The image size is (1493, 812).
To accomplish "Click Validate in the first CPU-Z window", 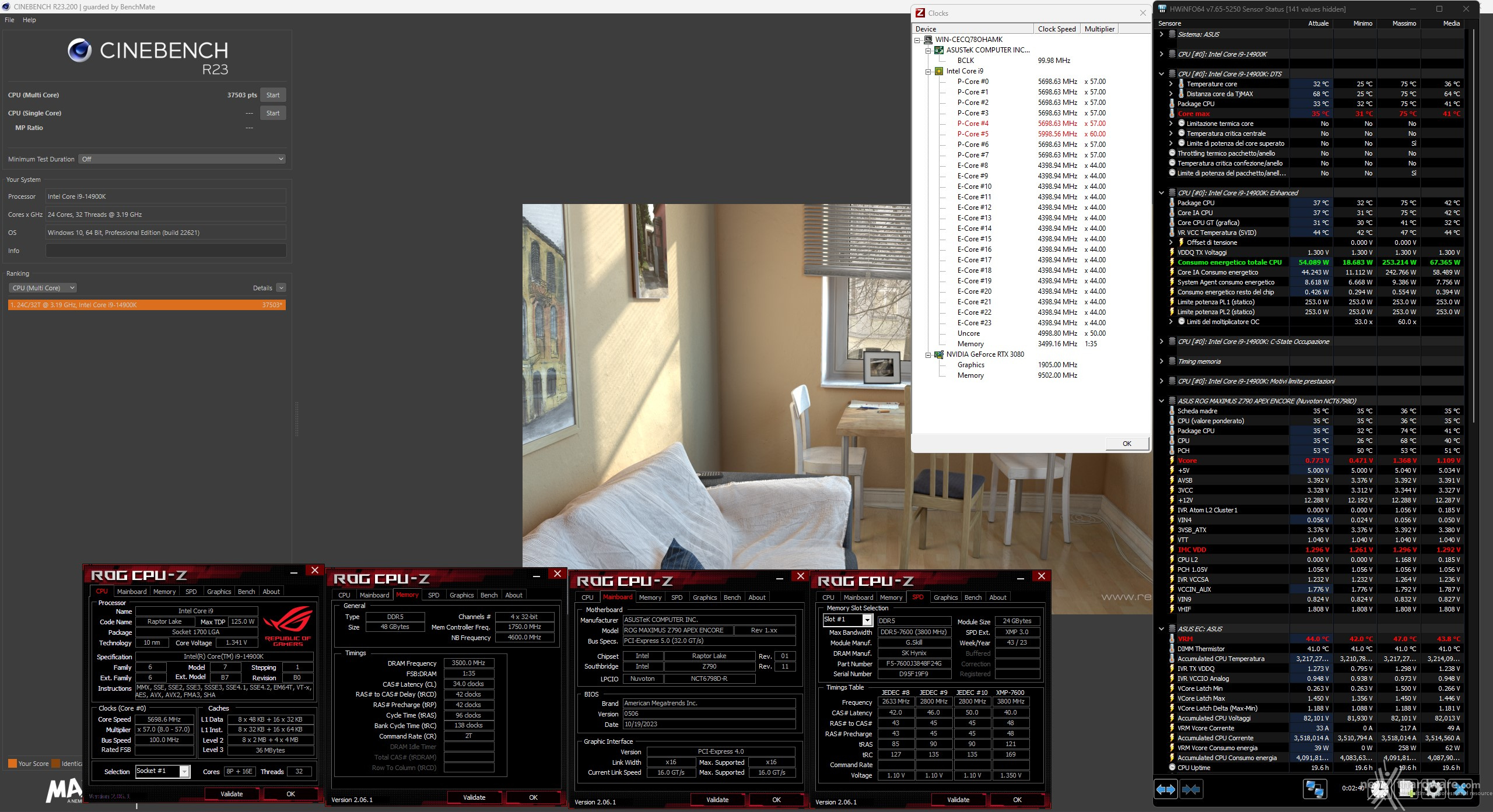I will (232, 794).
